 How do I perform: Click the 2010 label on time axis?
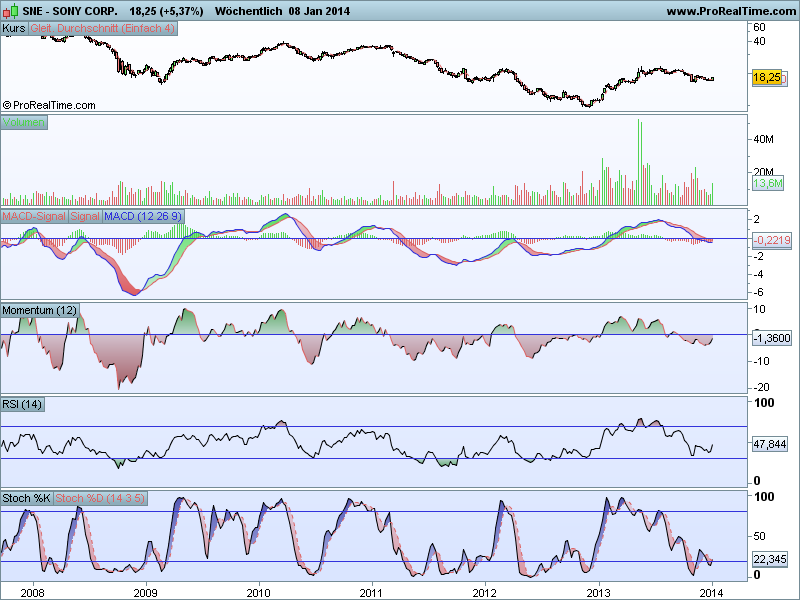coord(259,593)
